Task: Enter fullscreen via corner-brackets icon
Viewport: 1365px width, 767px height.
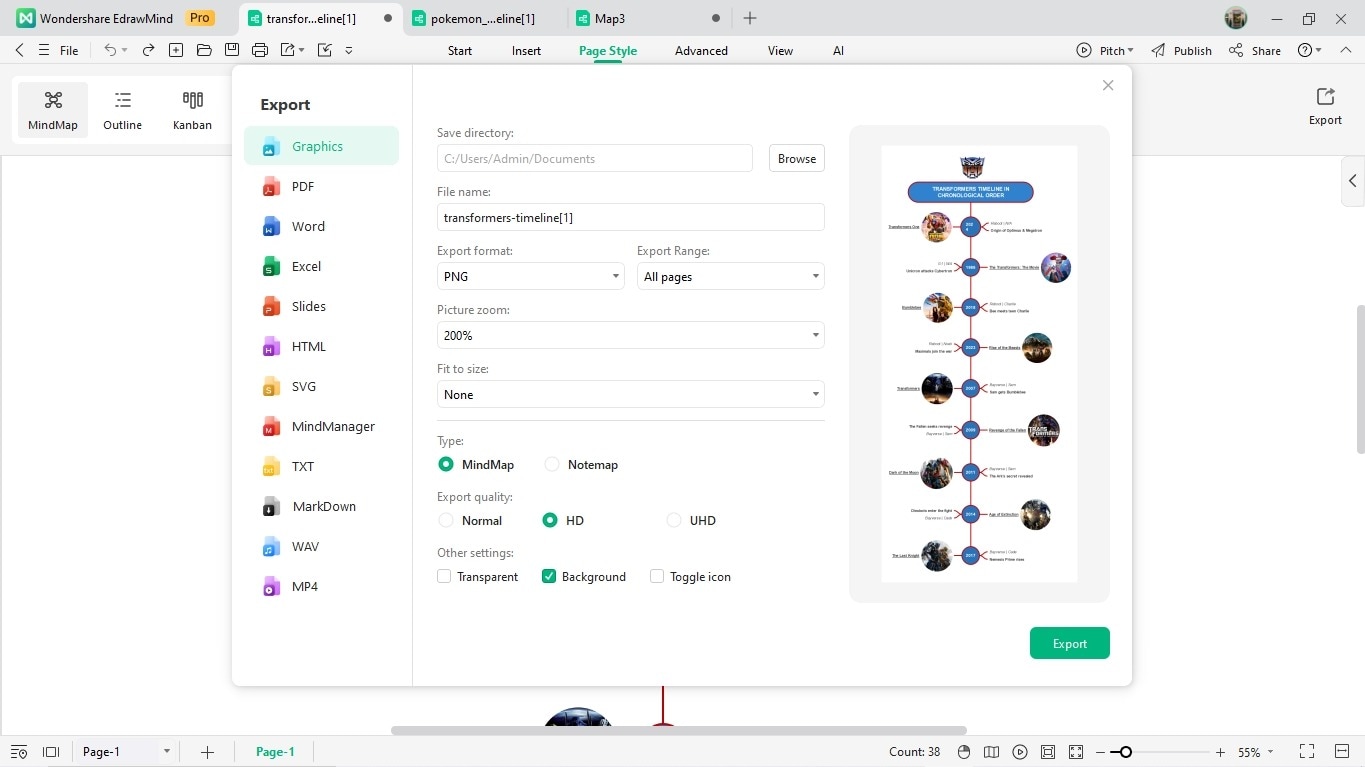Action: click(1306, 752)
